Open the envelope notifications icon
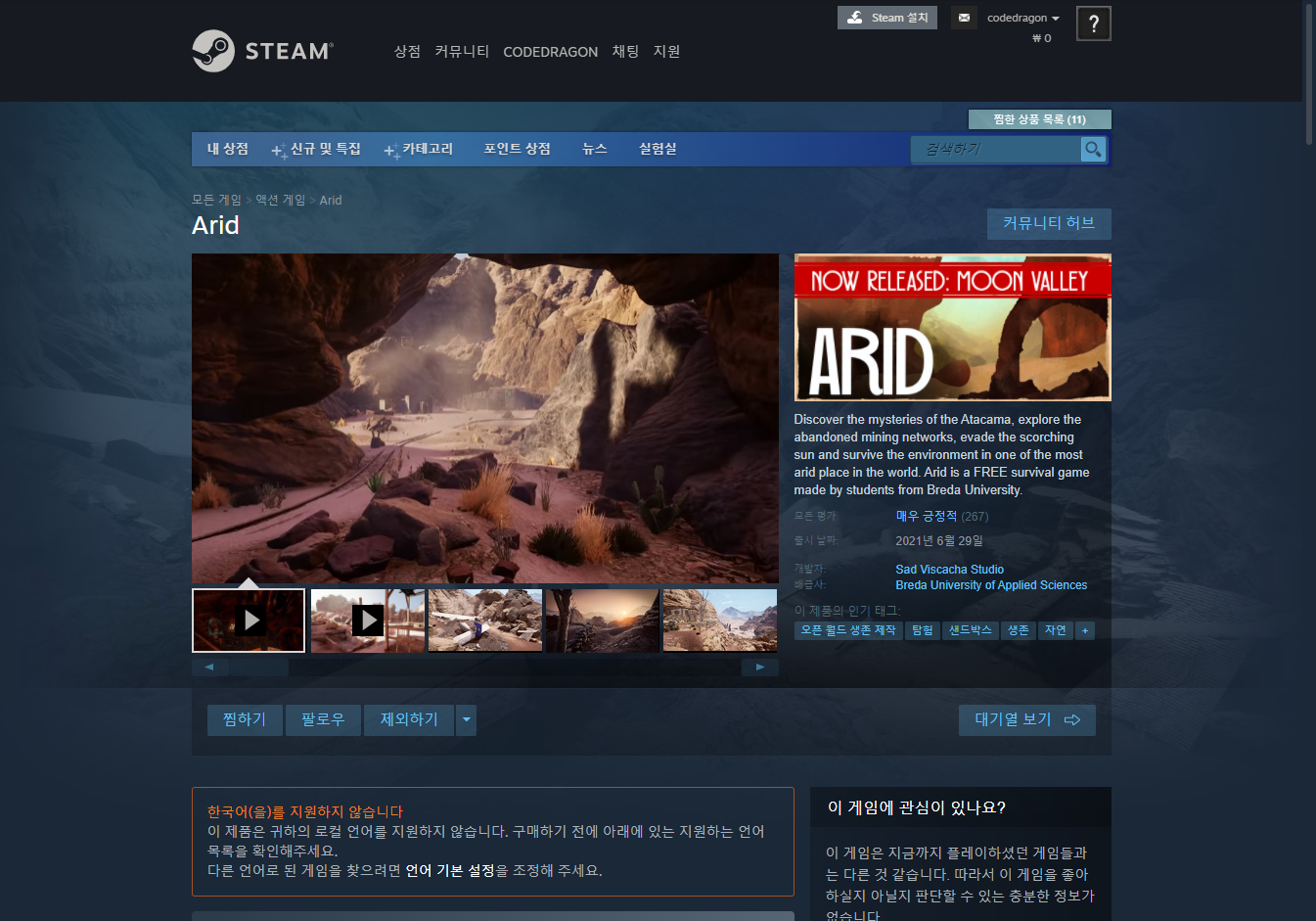1316x921 pixels. pos(964,18)
